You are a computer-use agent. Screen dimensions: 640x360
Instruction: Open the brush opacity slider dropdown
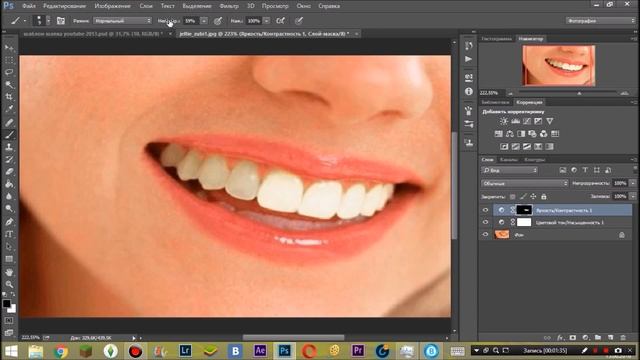204,20
